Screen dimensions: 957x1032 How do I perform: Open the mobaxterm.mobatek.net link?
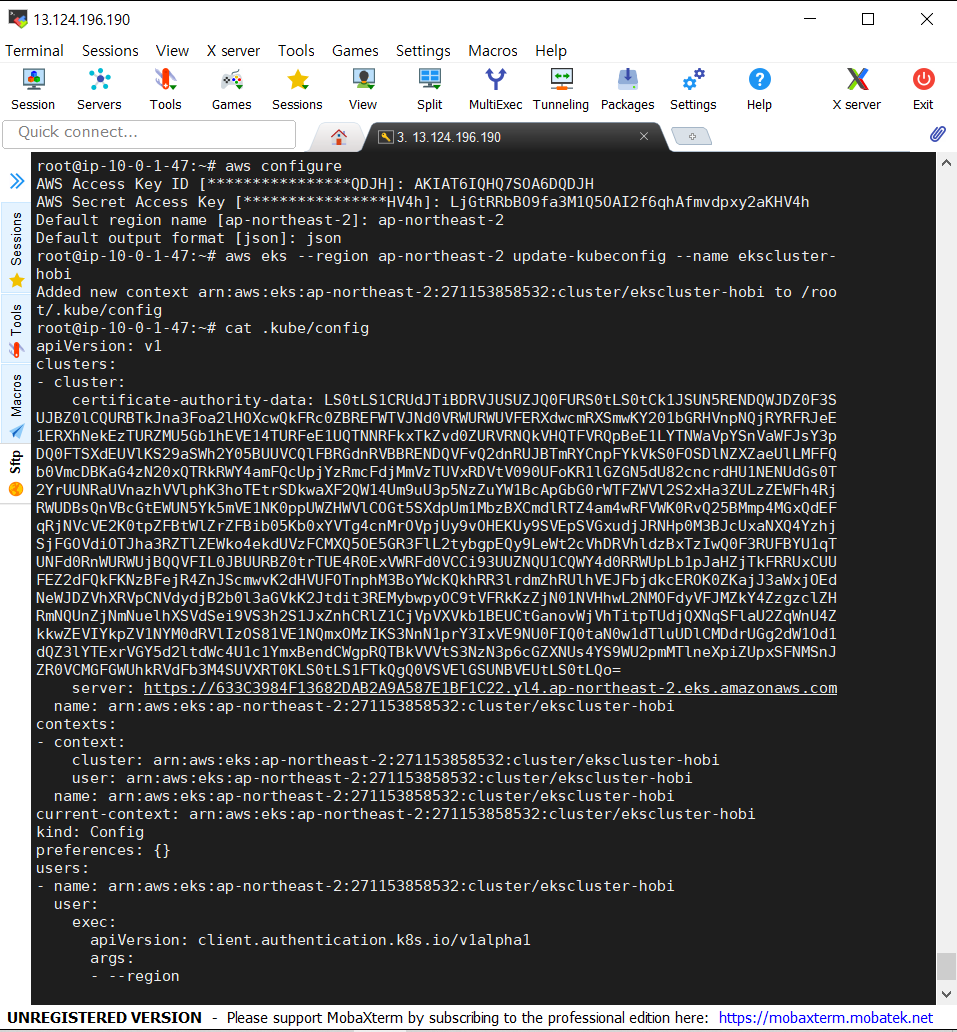pyautogui.click(x=826, y=1018)
